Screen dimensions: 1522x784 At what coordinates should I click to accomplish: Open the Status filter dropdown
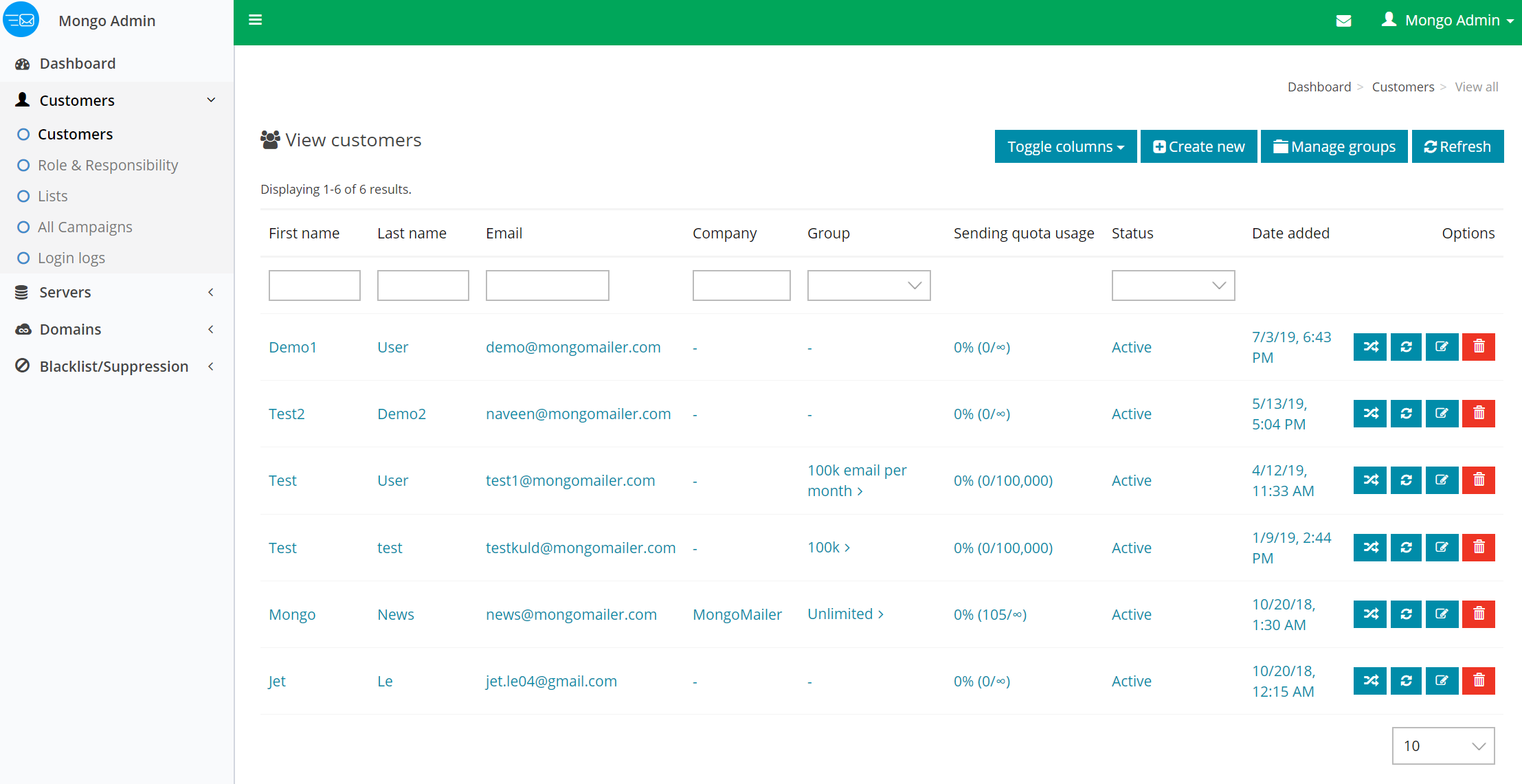coord(1174,285)
